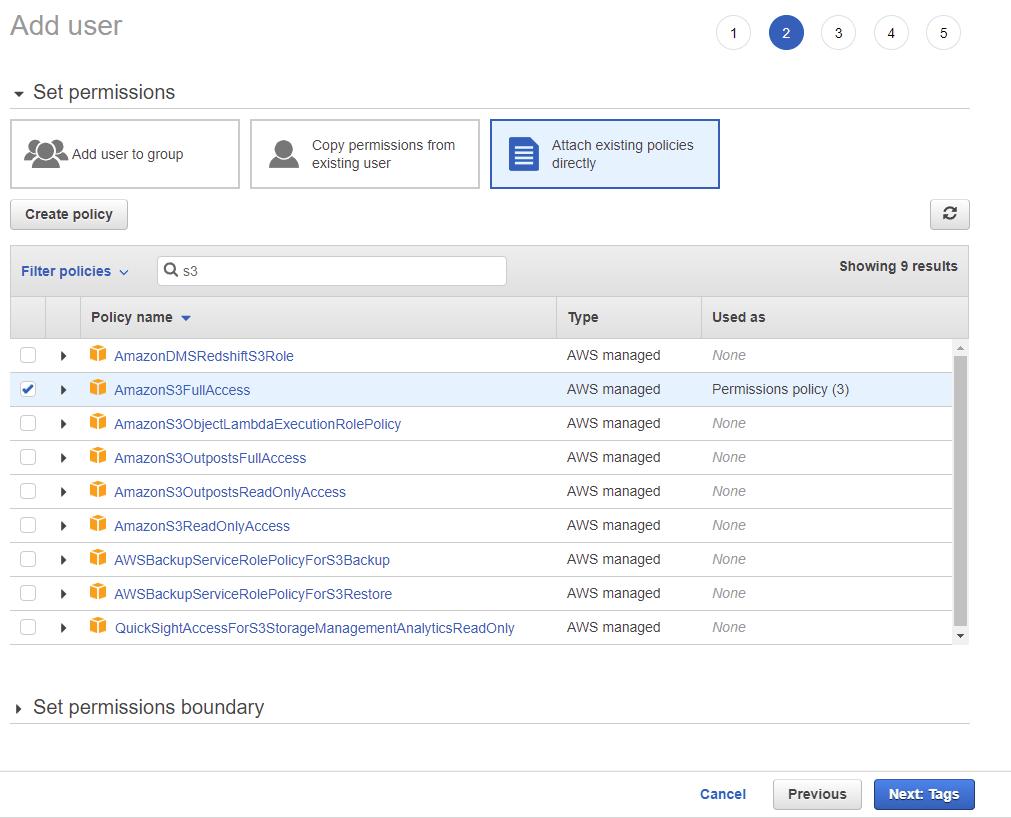Collapse the Set permissions section
The image size is (1011, 818).
pyautogui.click(x=19, y=94)
